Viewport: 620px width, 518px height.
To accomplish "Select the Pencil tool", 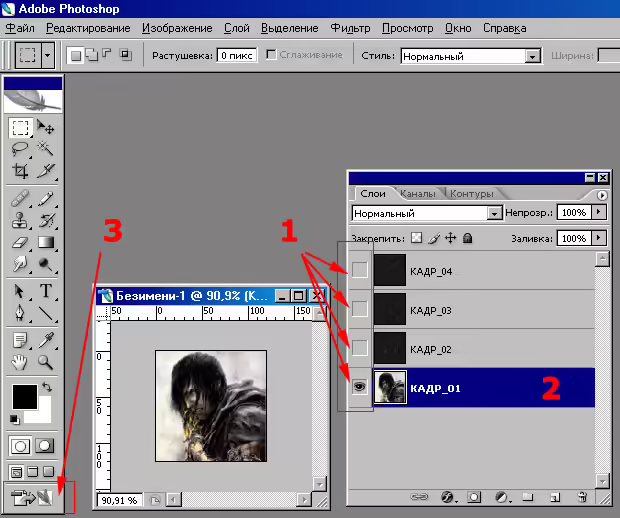I will [x=45, y=199].
